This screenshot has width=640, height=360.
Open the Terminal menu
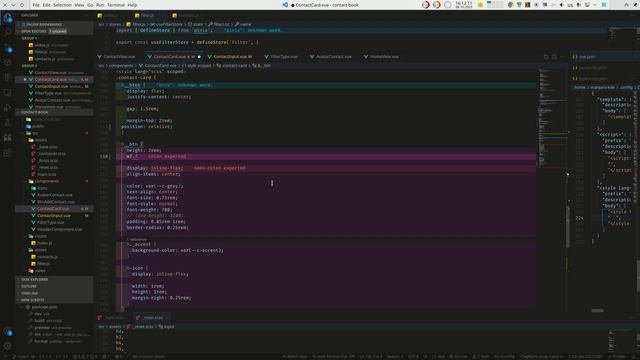click(x=116, y=5)
